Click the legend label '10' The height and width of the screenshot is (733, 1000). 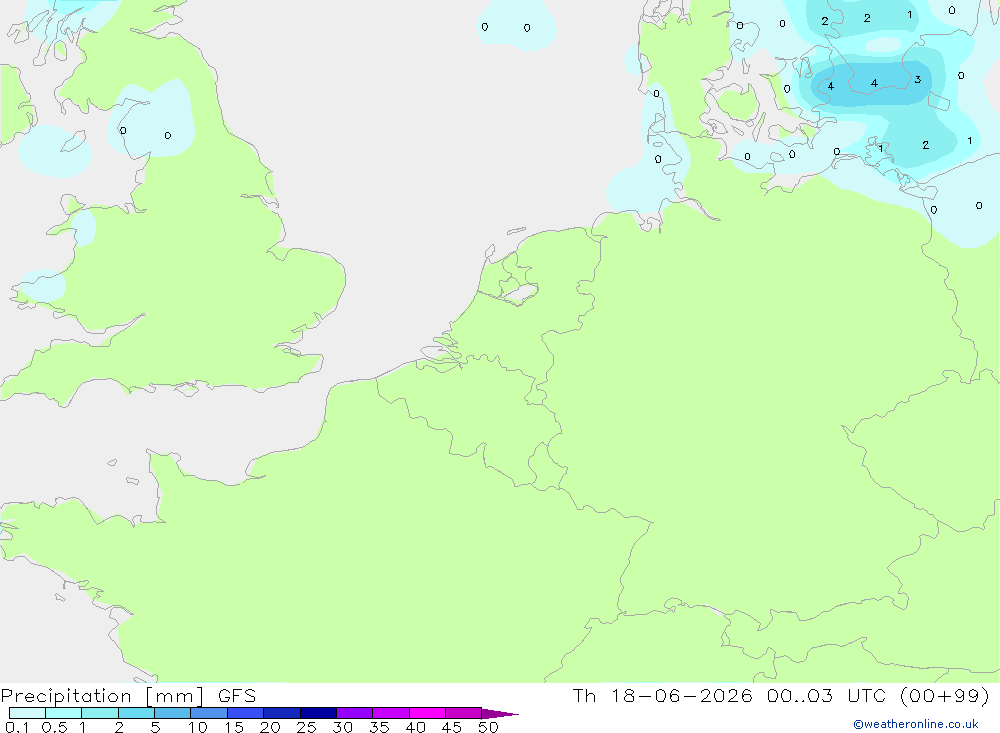click(x=198, y=727)
